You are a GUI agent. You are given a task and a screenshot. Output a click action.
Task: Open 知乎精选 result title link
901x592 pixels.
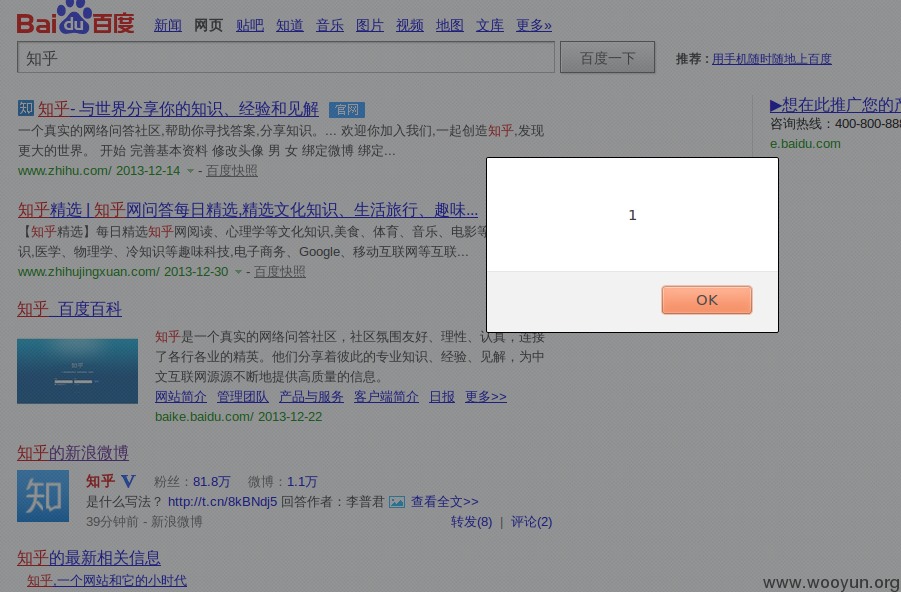(x=248, y=210)
